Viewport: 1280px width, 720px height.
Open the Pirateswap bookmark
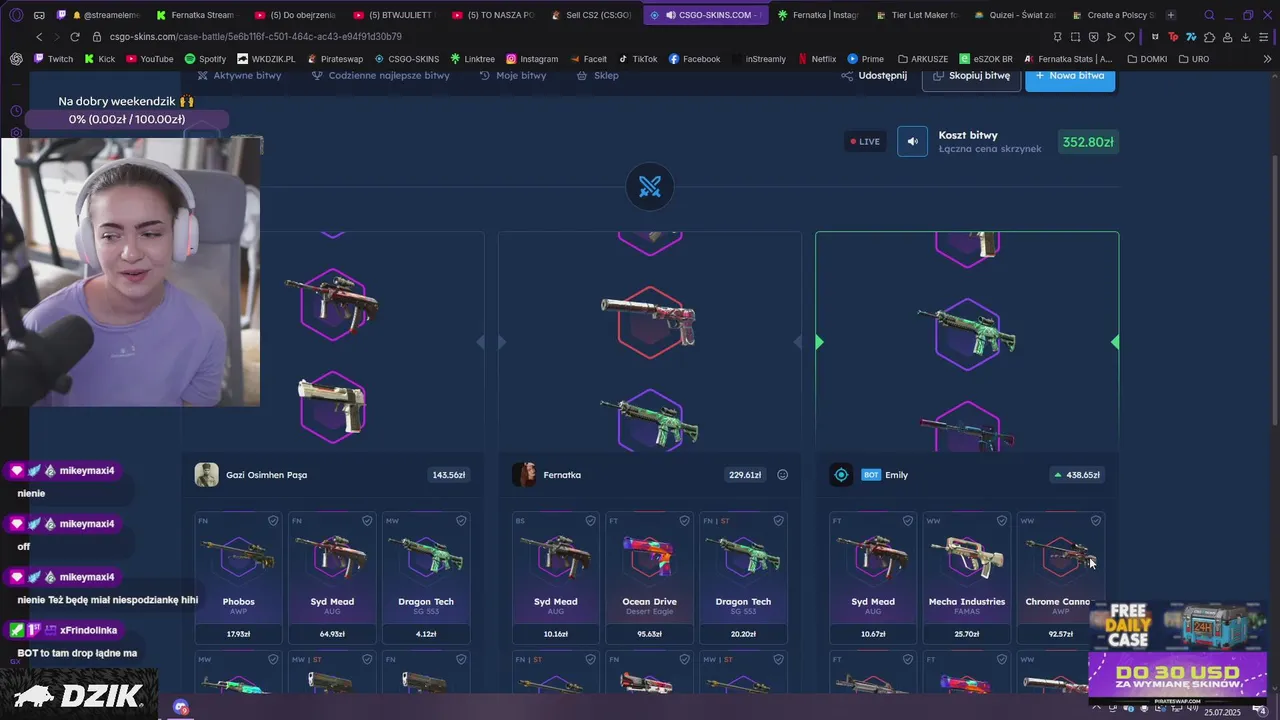click(335, 59)
